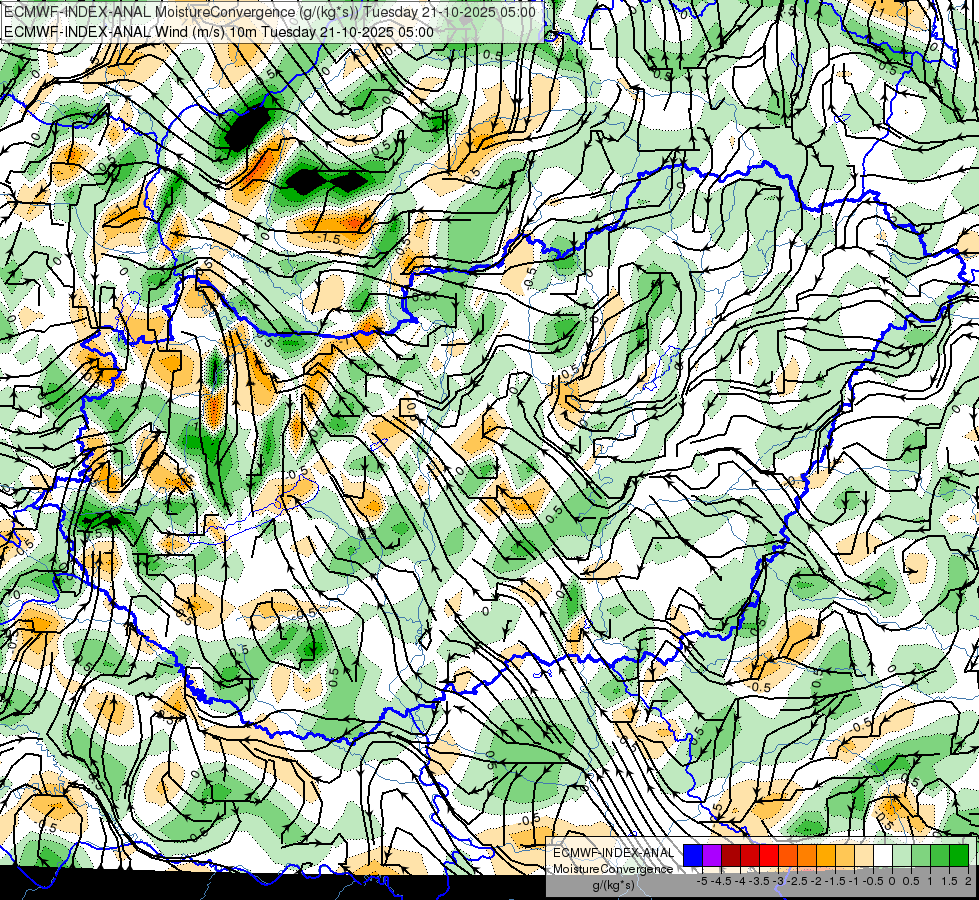
Task: Pick the medium green swatch between 1 and 1.5
Action: coord(940,856)
